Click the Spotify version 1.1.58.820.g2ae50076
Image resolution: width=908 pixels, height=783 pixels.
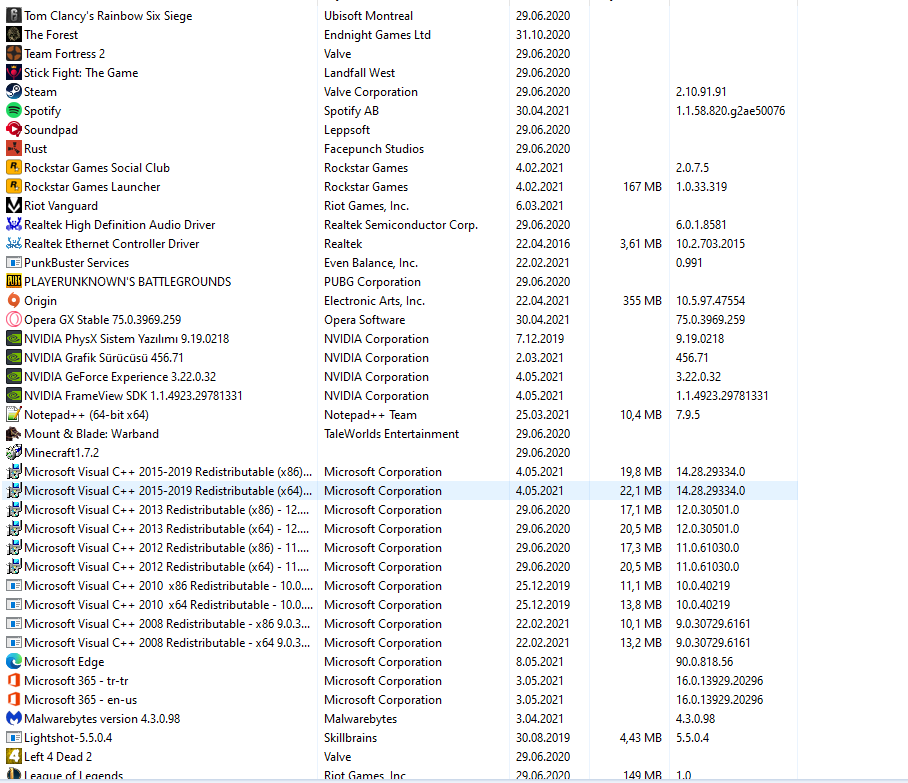[x=730, y=111]
